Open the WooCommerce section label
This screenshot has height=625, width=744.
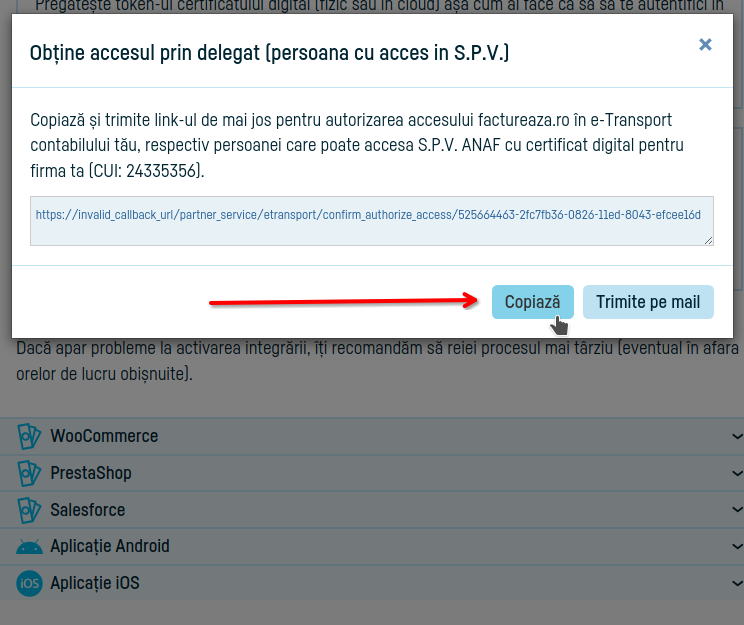[x=104, y=436]
